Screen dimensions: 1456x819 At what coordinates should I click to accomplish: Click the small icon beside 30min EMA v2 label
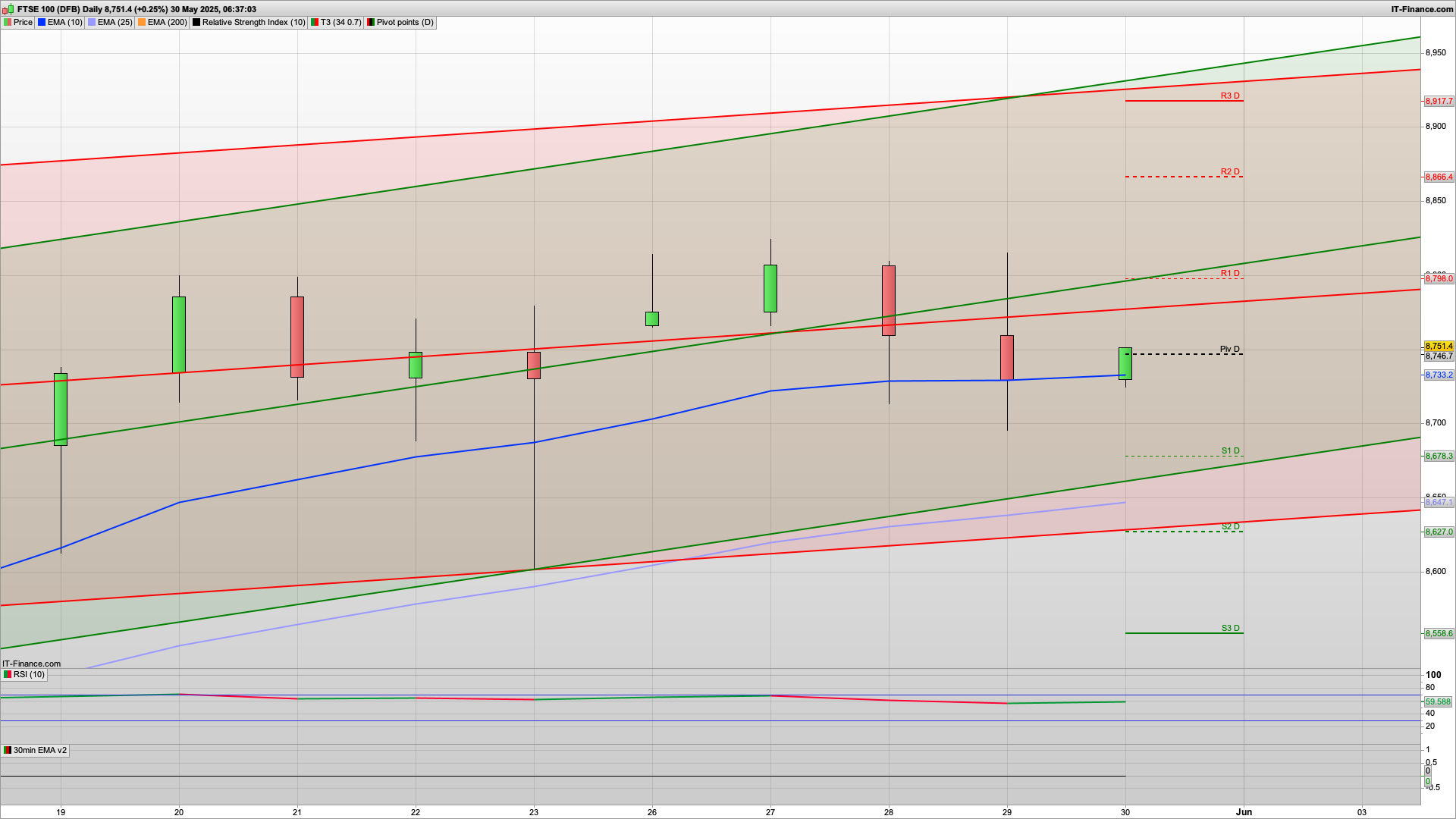[8, 750]
